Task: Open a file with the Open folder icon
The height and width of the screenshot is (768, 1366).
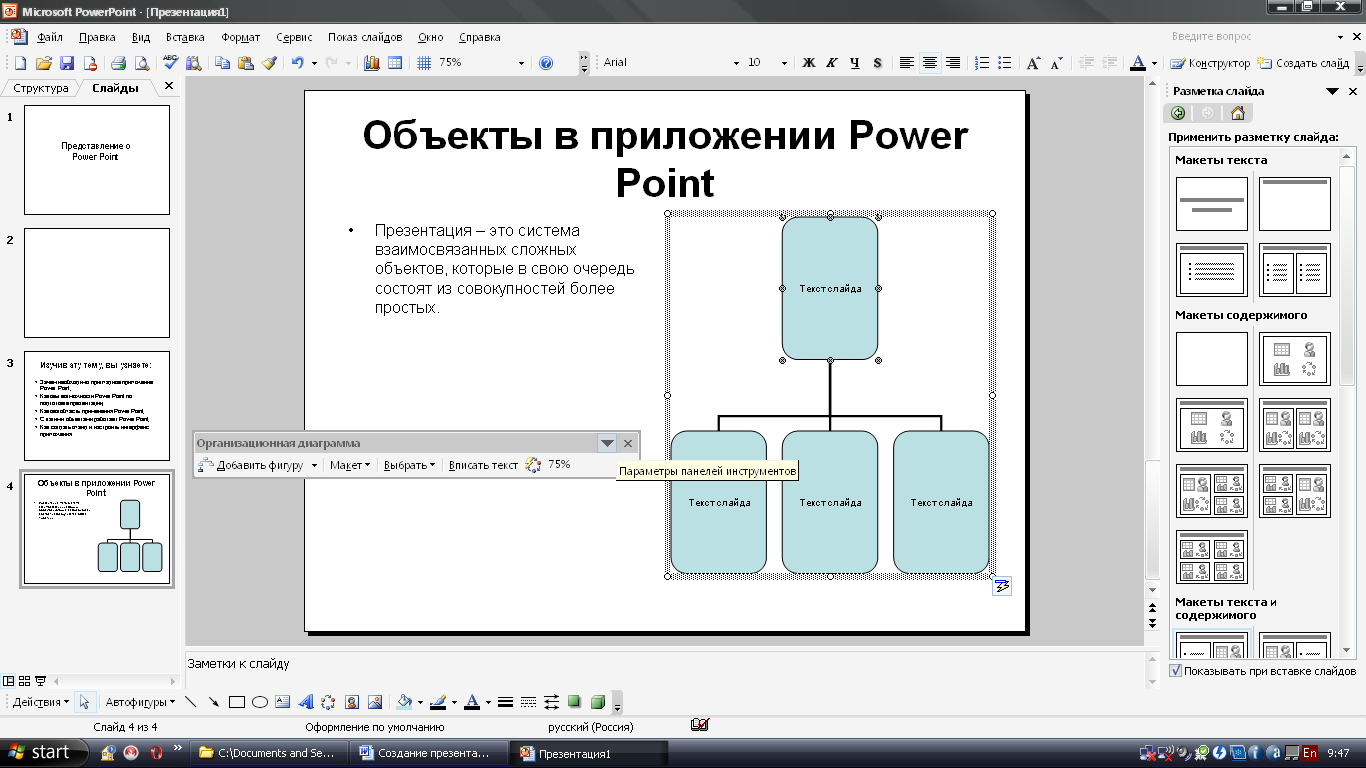Action: click(44, 62)
